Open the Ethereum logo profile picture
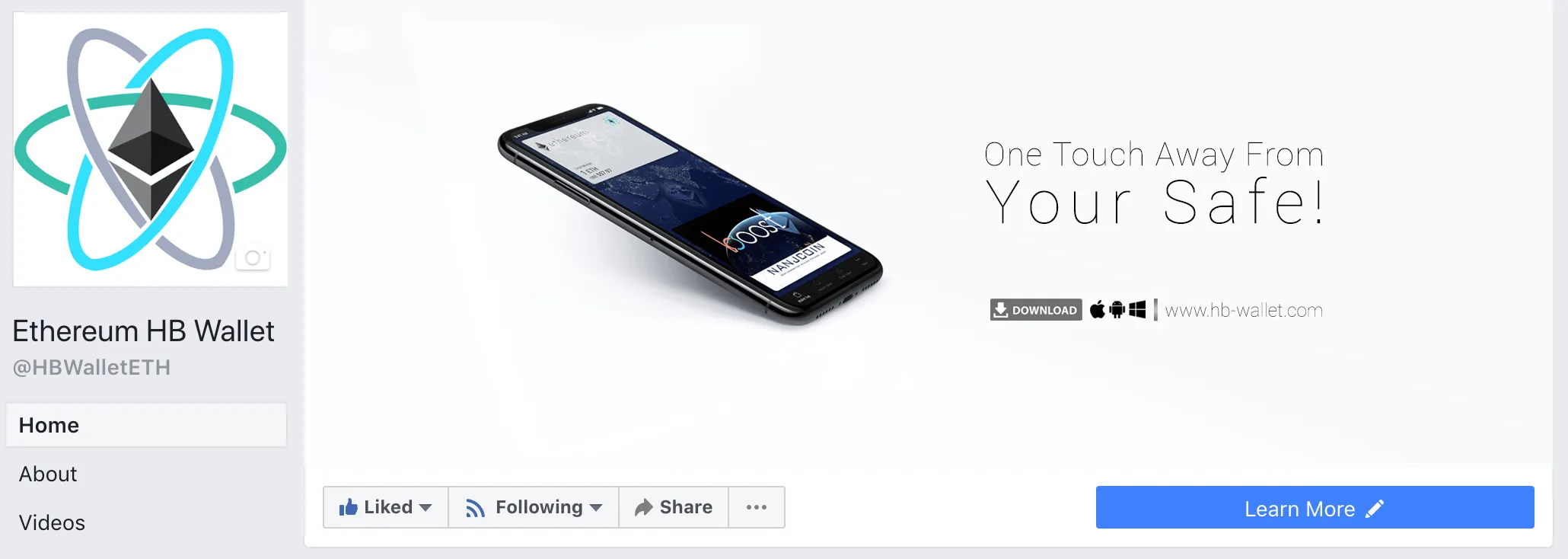 (x=151, y=149)
